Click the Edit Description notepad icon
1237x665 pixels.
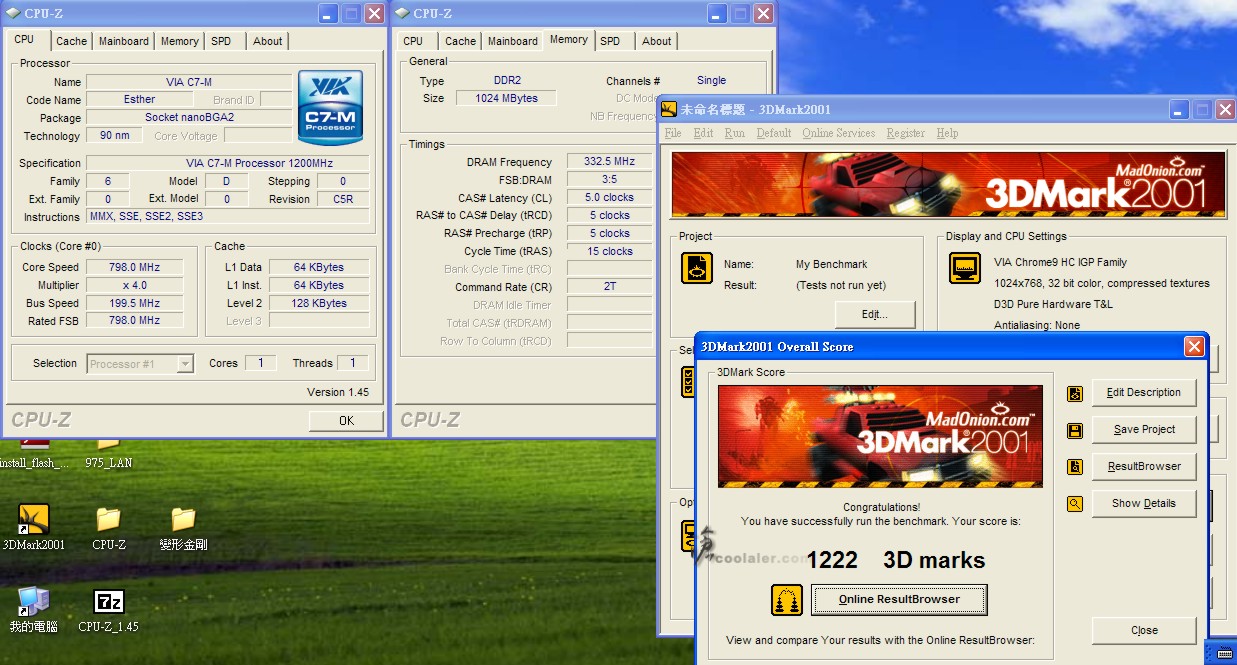1075,393
